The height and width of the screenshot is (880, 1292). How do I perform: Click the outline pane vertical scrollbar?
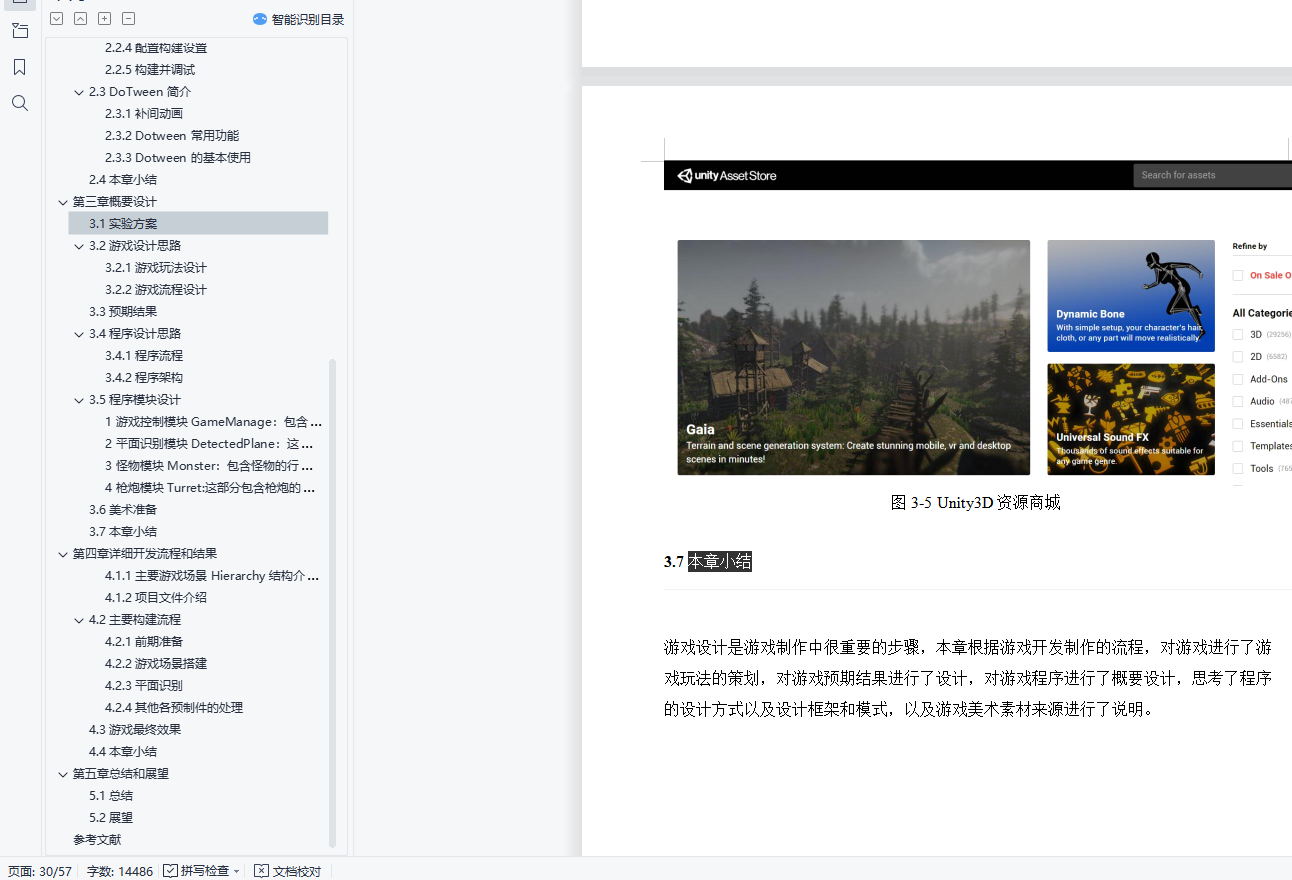[x=333, y=604]
